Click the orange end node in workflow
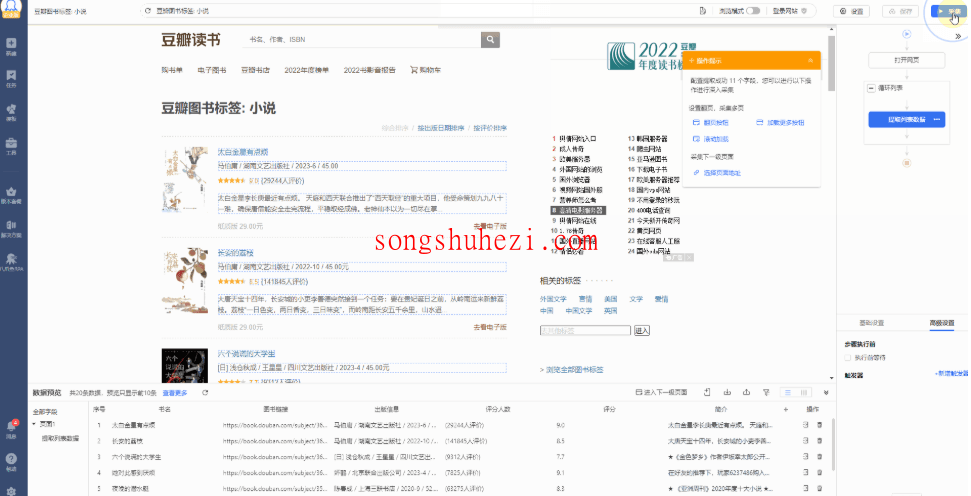The height and width of the screenshot is (496, 971). pos(907,163)
